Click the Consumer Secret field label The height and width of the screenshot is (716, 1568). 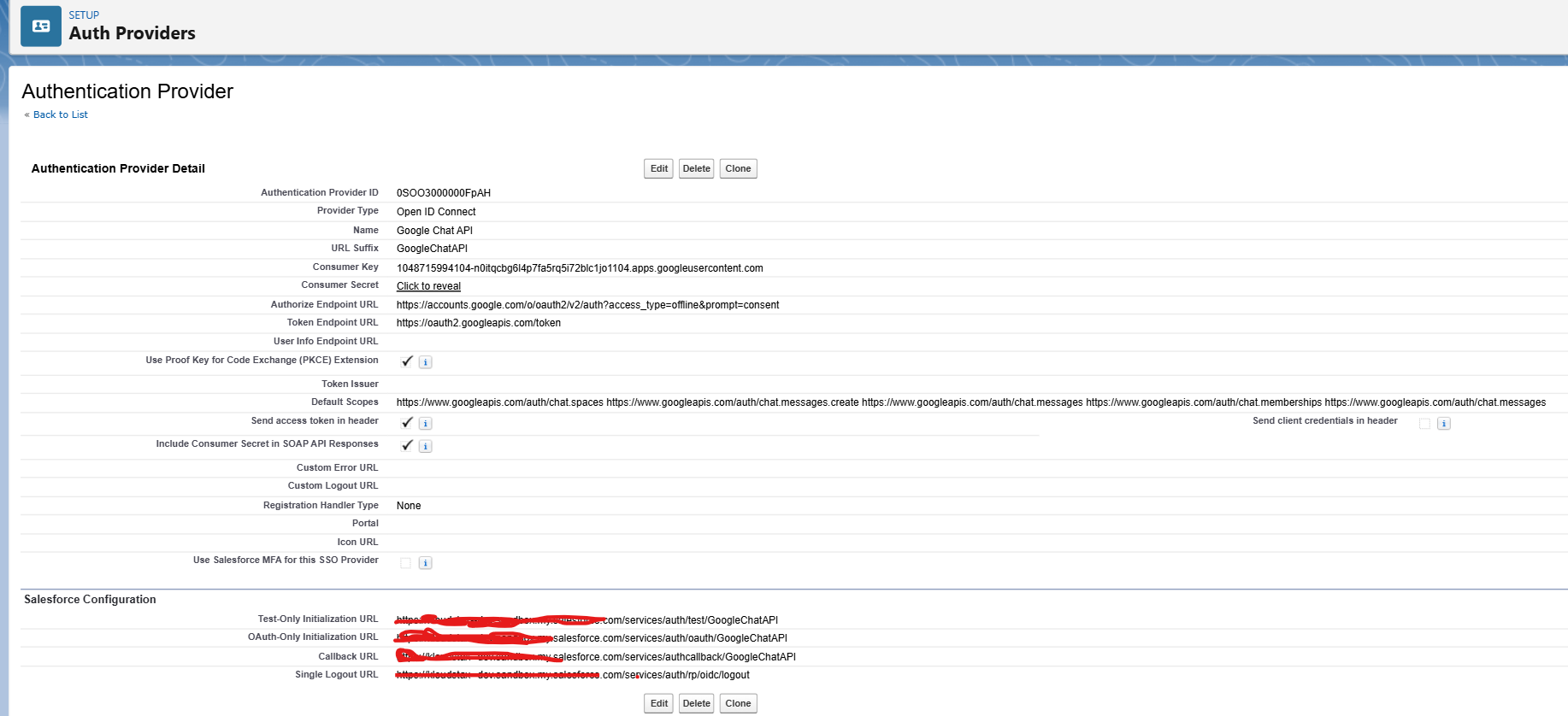[x=339, y=285]
